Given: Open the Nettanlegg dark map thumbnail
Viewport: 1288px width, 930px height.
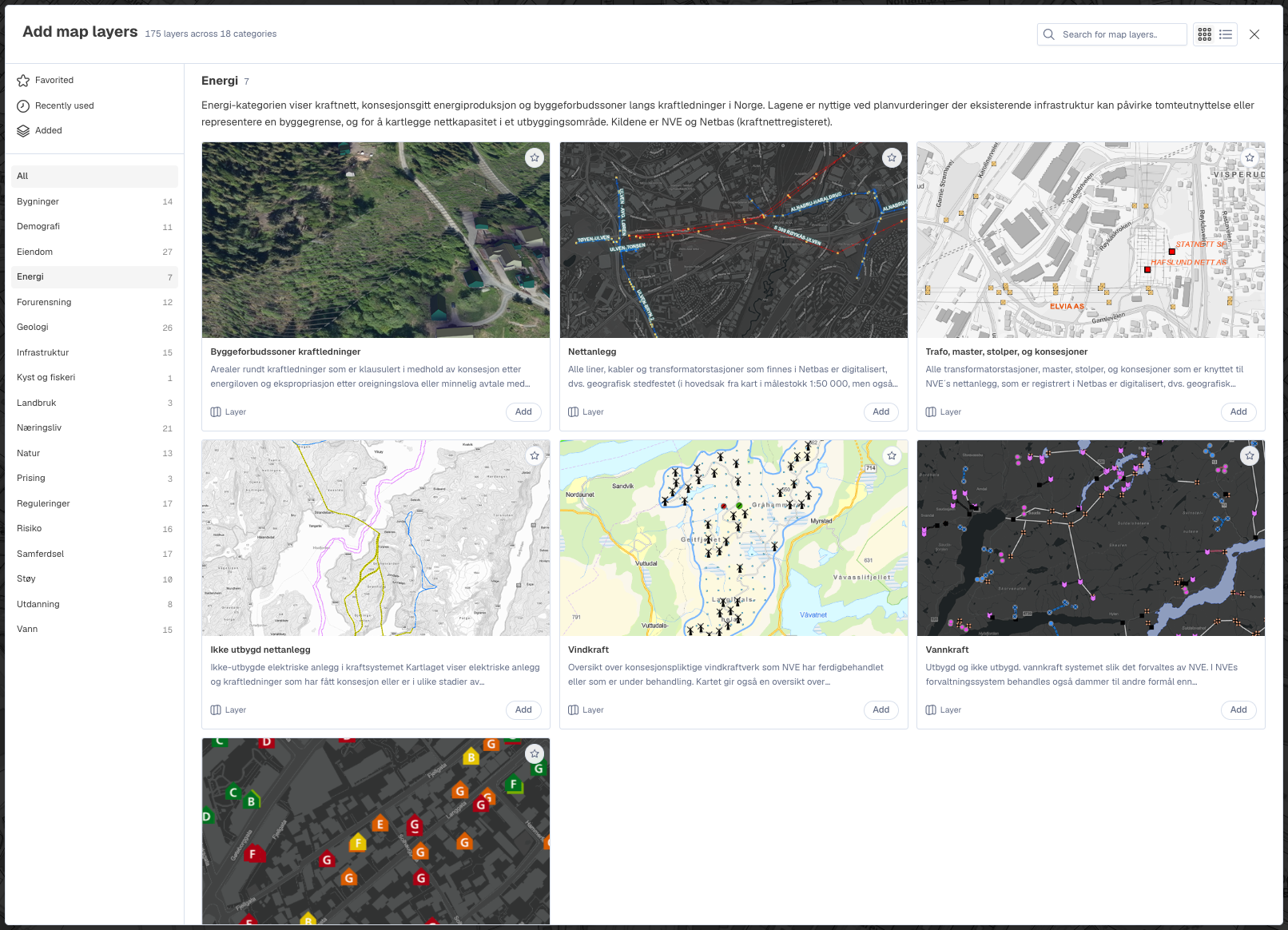Looking at the screenshot, I should tap(733, 240).
